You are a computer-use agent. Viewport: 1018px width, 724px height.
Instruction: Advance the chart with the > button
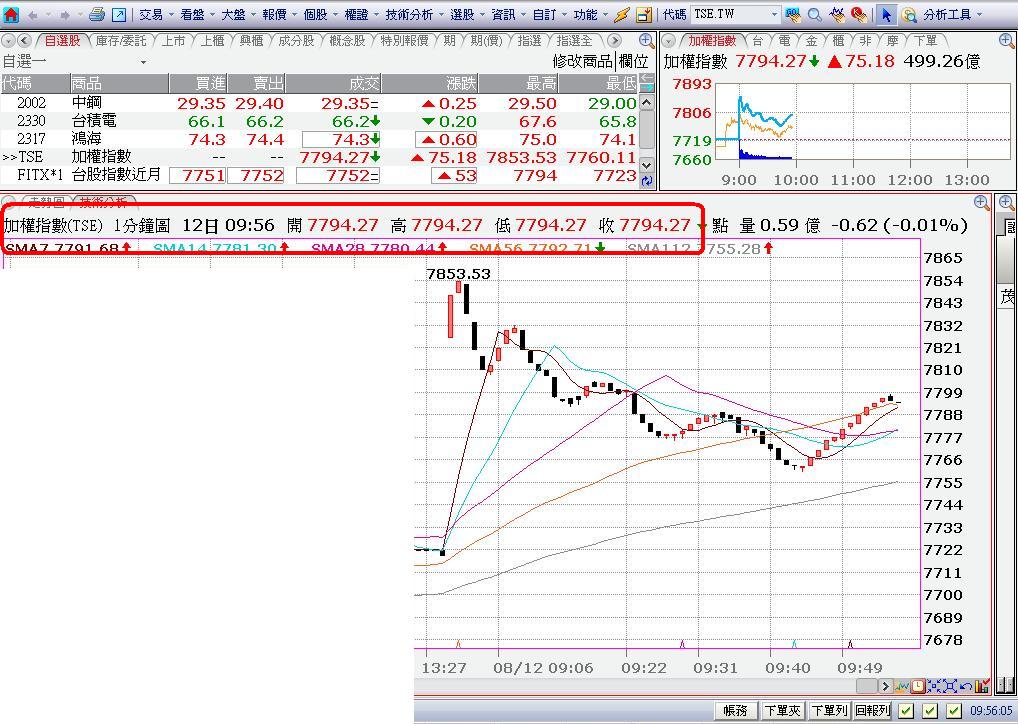(x=885, y=686)
